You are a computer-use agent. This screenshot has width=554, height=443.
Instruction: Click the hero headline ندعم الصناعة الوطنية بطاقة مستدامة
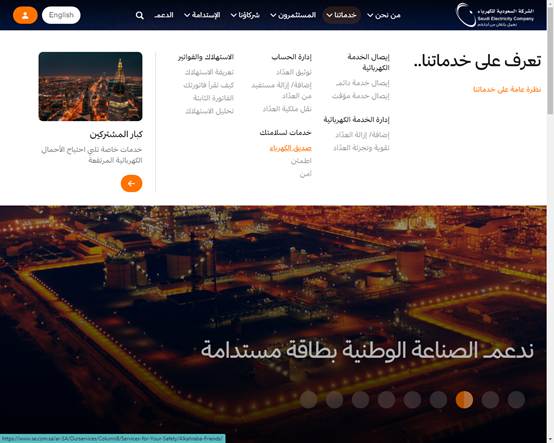(x=367, y=350)
